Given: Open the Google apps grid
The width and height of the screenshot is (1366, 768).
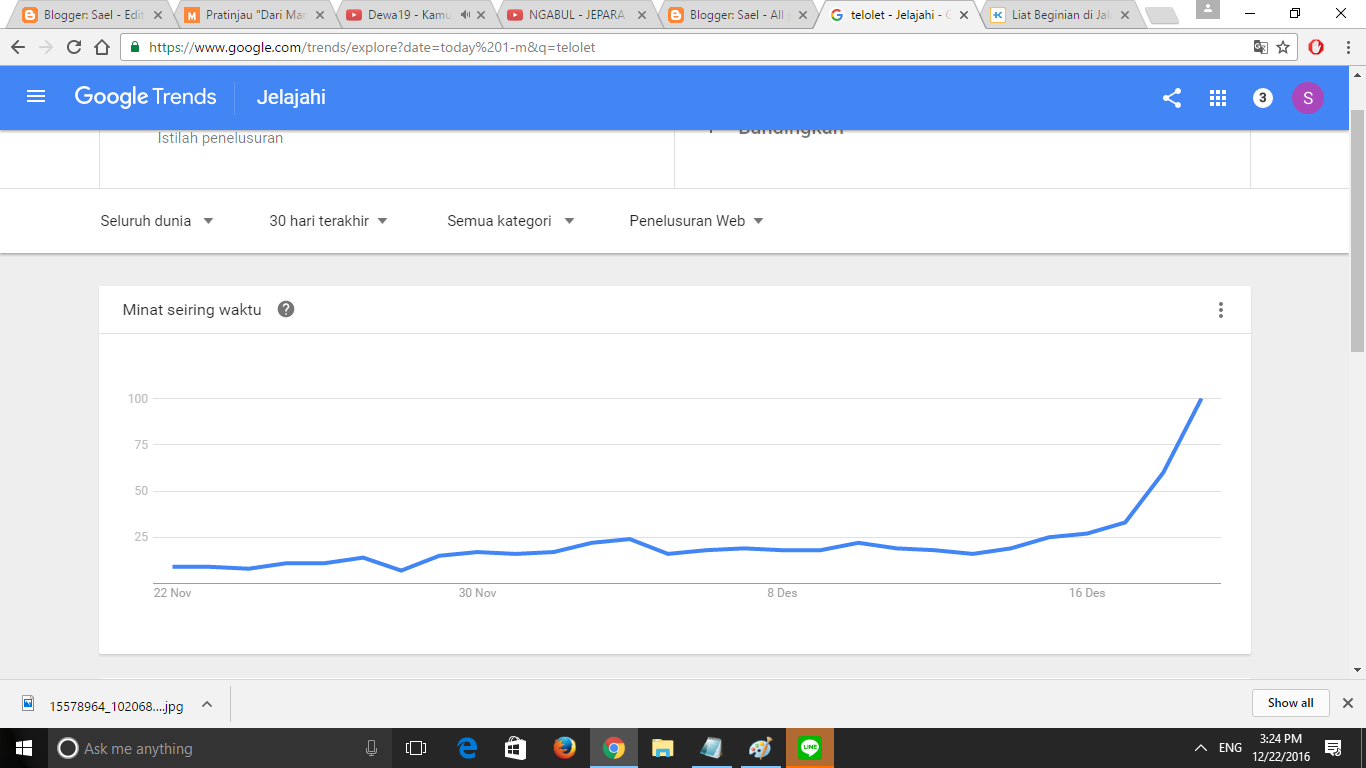Looking at the screenshot, I should click(1218, 98).
